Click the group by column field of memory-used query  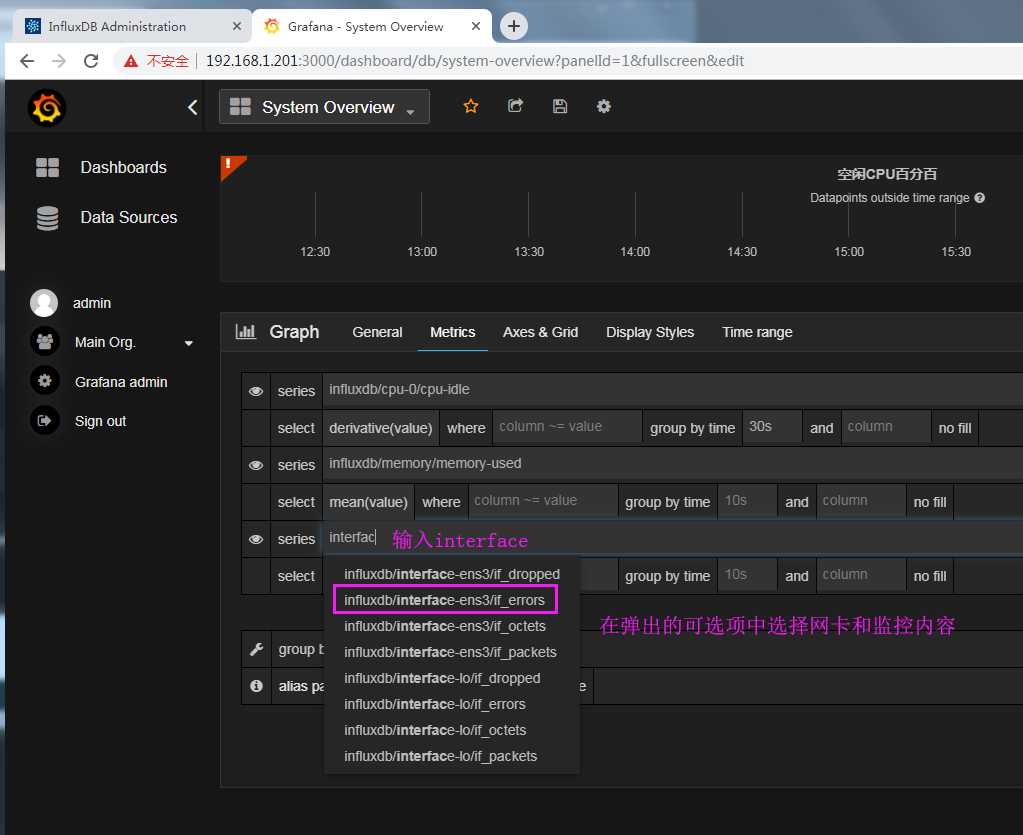(x=861, y=502)
